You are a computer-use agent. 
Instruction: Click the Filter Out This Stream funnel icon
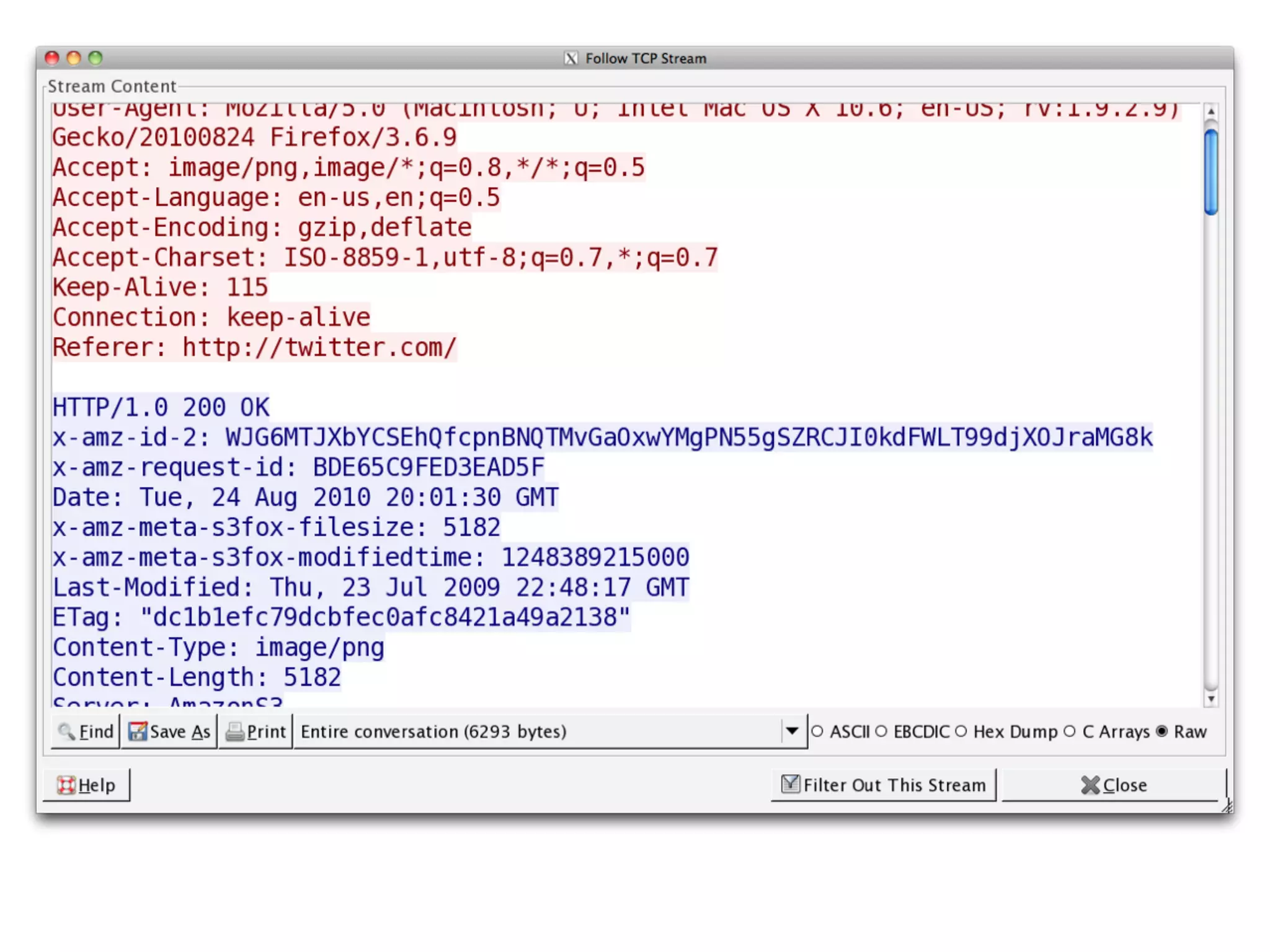(790, 784)
